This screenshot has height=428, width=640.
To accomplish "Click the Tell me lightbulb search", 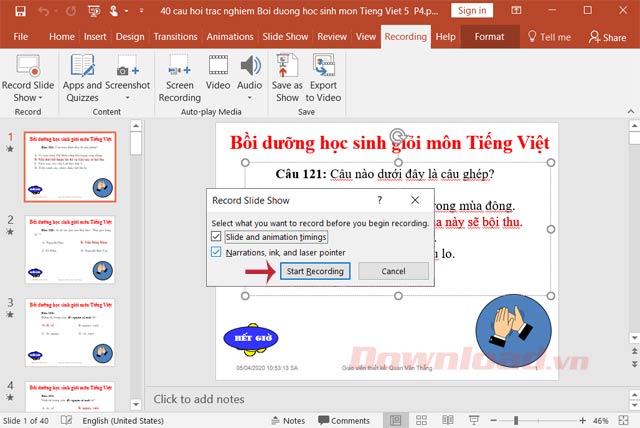I will pos(549,37).
